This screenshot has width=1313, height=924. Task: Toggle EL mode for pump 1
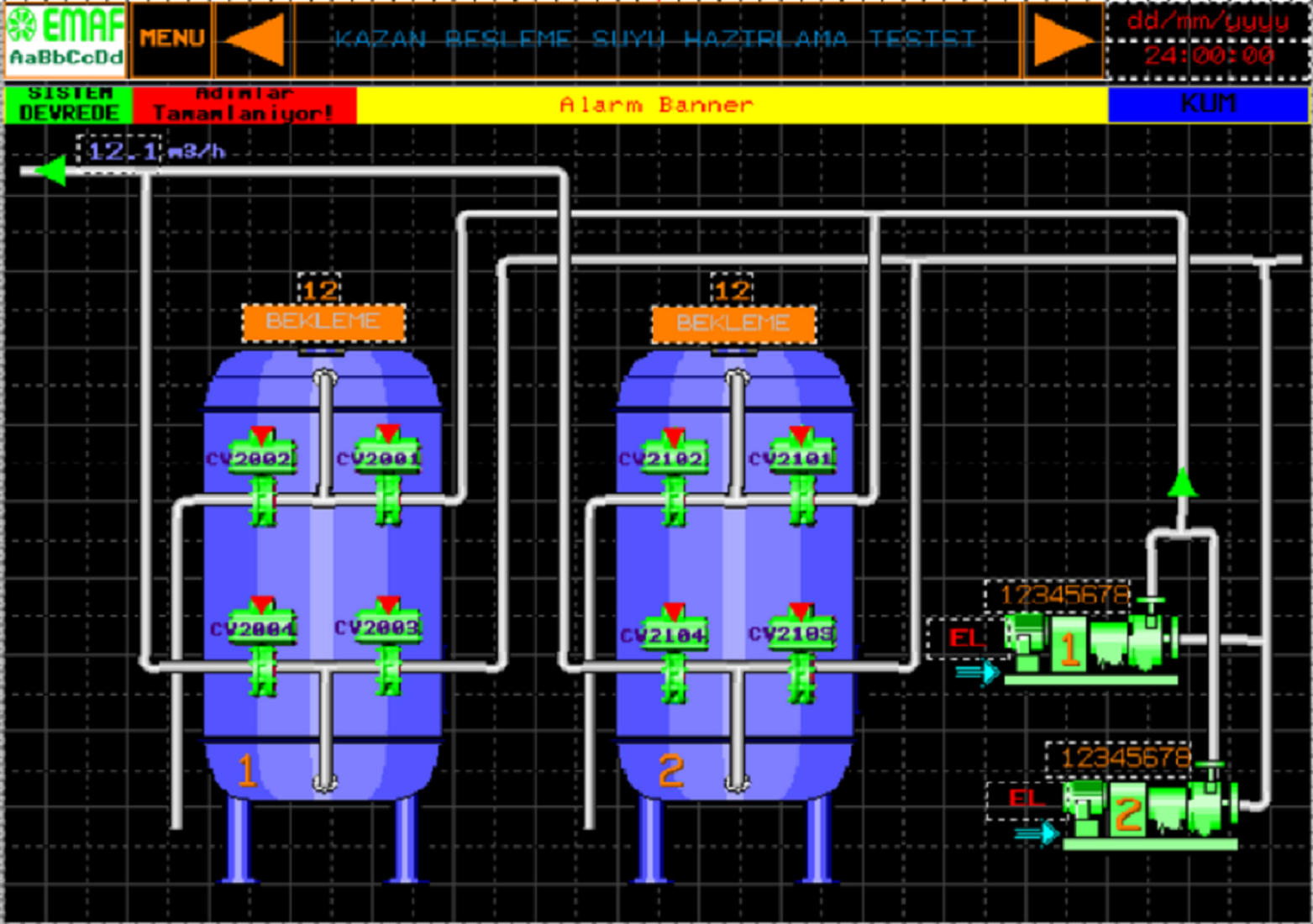click(x=965, y=638)
